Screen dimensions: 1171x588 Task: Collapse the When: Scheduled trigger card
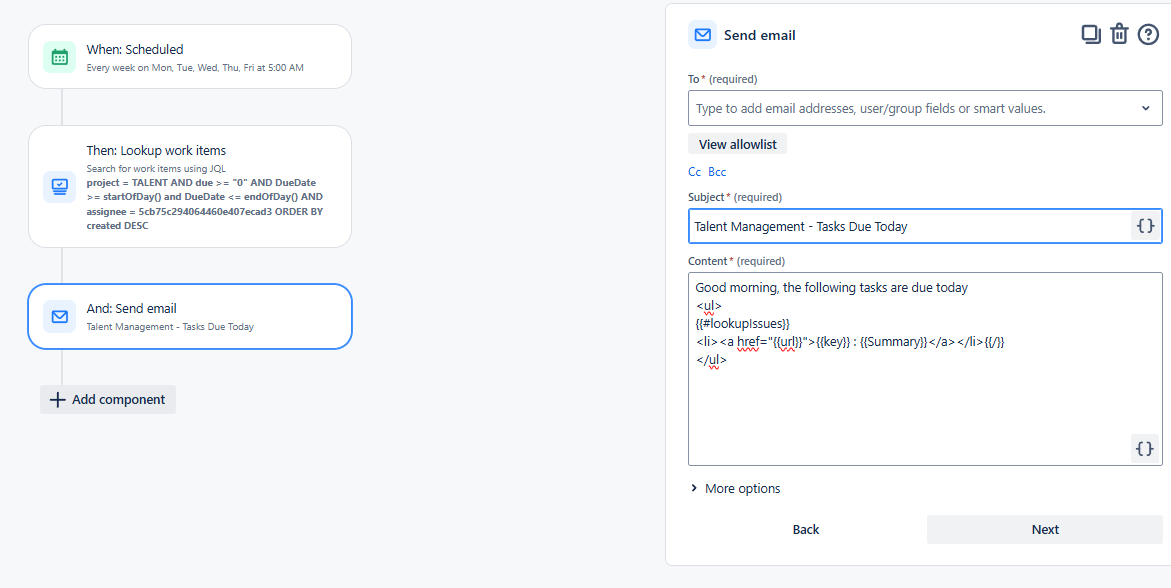(x=190, y=57)
